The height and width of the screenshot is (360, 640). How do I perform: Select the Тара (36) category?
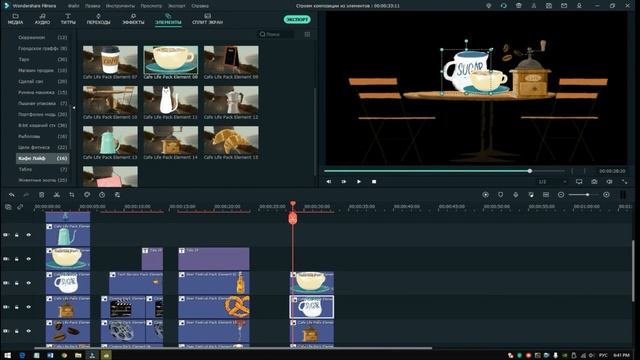click(42, 59)
